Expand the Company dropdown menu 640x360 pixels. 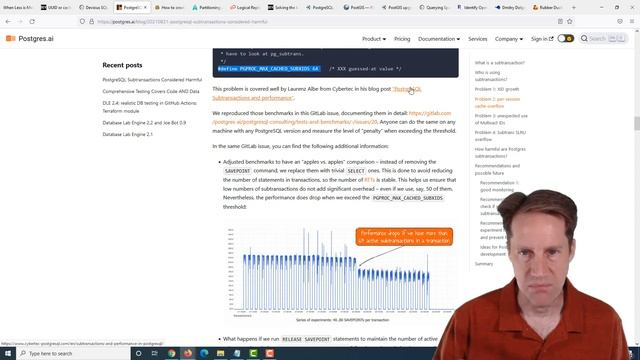coord(509,39)
